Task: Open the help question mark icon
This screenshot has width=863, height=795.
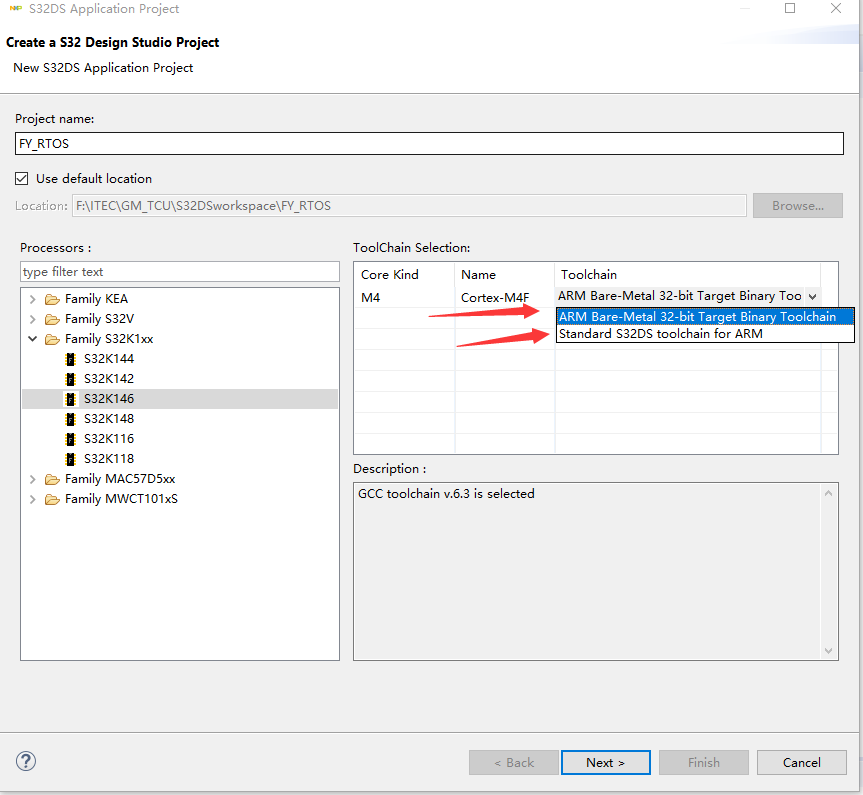Action: tap(26, 761)
